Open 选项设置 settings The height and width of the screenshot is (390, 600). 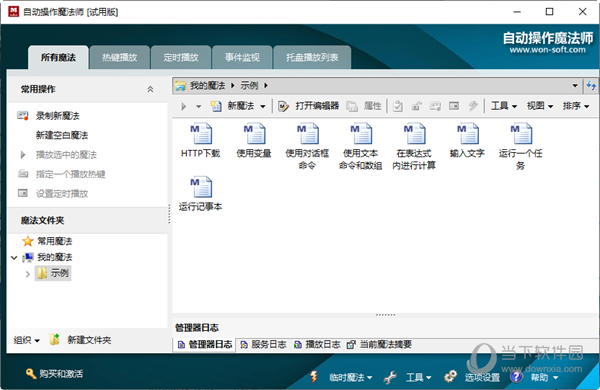point(472,377)
